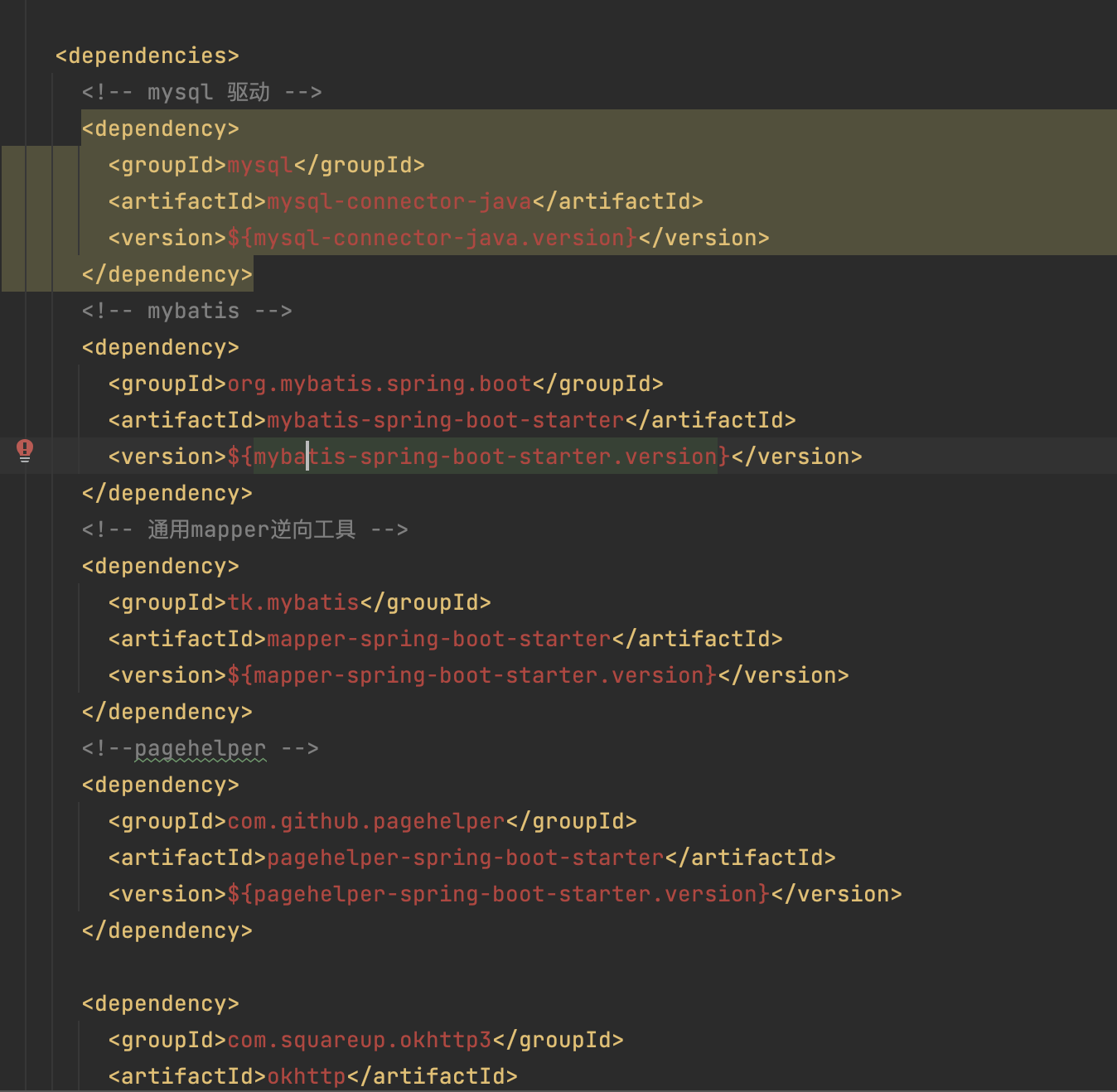Click mybatis-spring-boot-starter artifactId value
This screenshot has width=1117, height=1092.
tap(446, 420)
